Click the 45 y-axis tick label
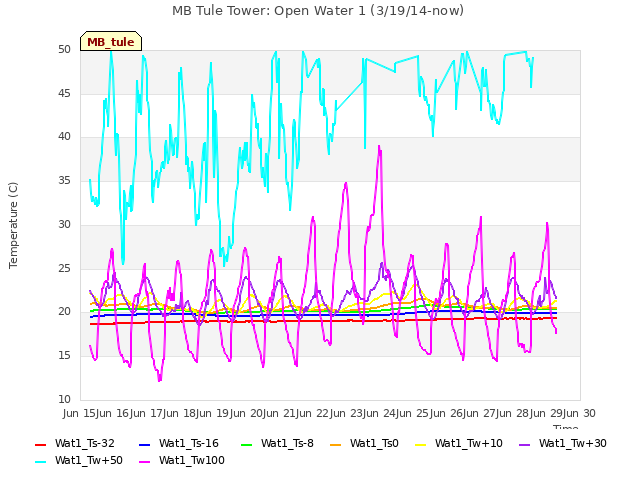The height and width of the screenshot is (480, 640). (64, 93)
